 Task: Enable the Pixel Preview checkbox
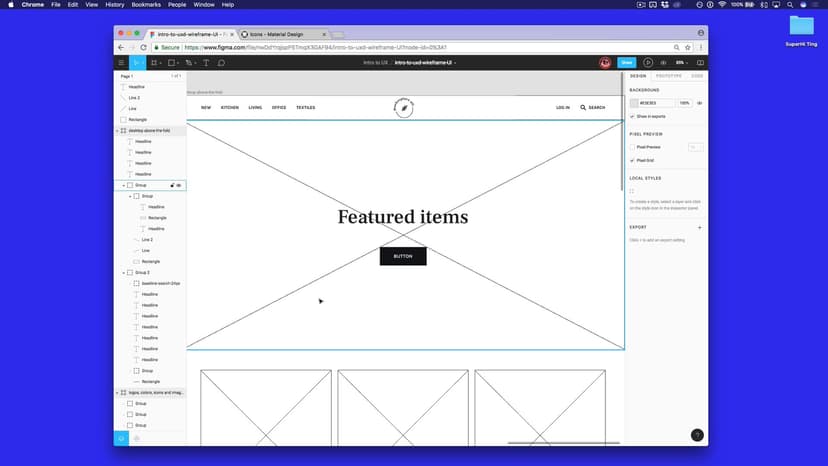click(x=633, y=147)
